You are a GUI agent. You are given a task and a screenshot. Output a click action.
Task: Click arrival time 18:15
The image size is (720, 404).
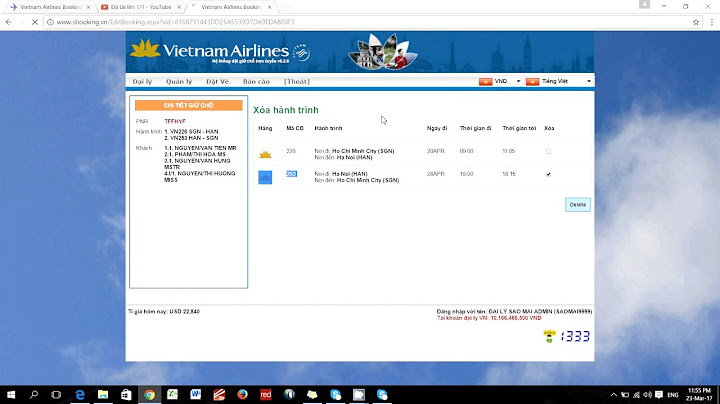point(509,174)
